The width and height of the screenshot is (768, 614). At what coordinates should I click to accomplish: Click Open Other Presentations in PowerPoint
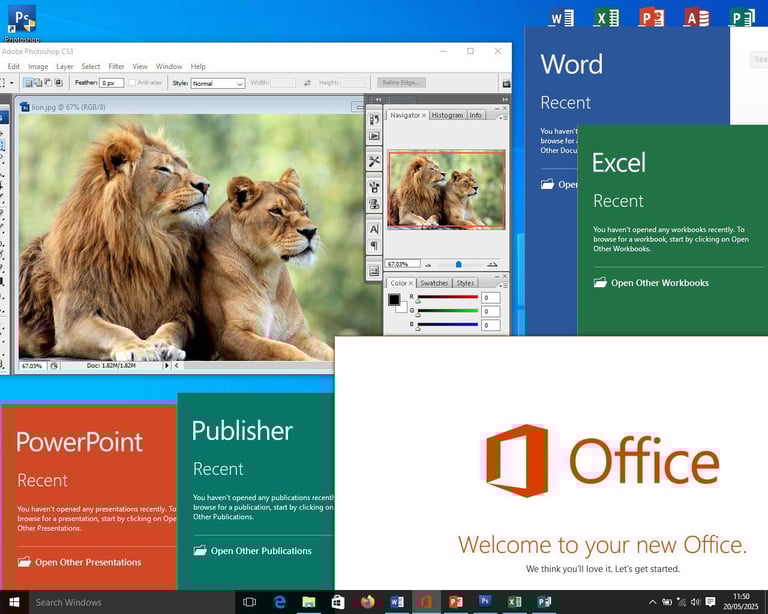pyautogui.click(x=80, y=562)
